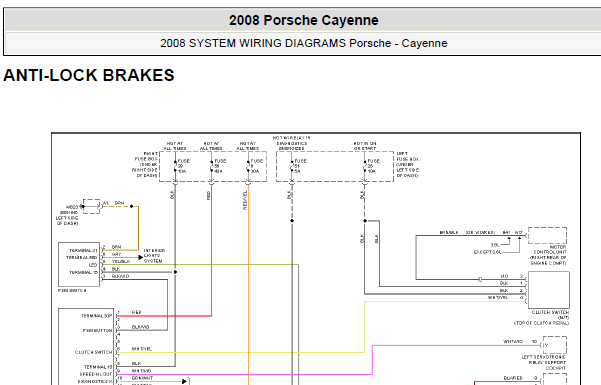Select the 30A fuse in the right fuse box
Image resolution: width=601 pixels, height=385 pixels.
coord(254,166)
